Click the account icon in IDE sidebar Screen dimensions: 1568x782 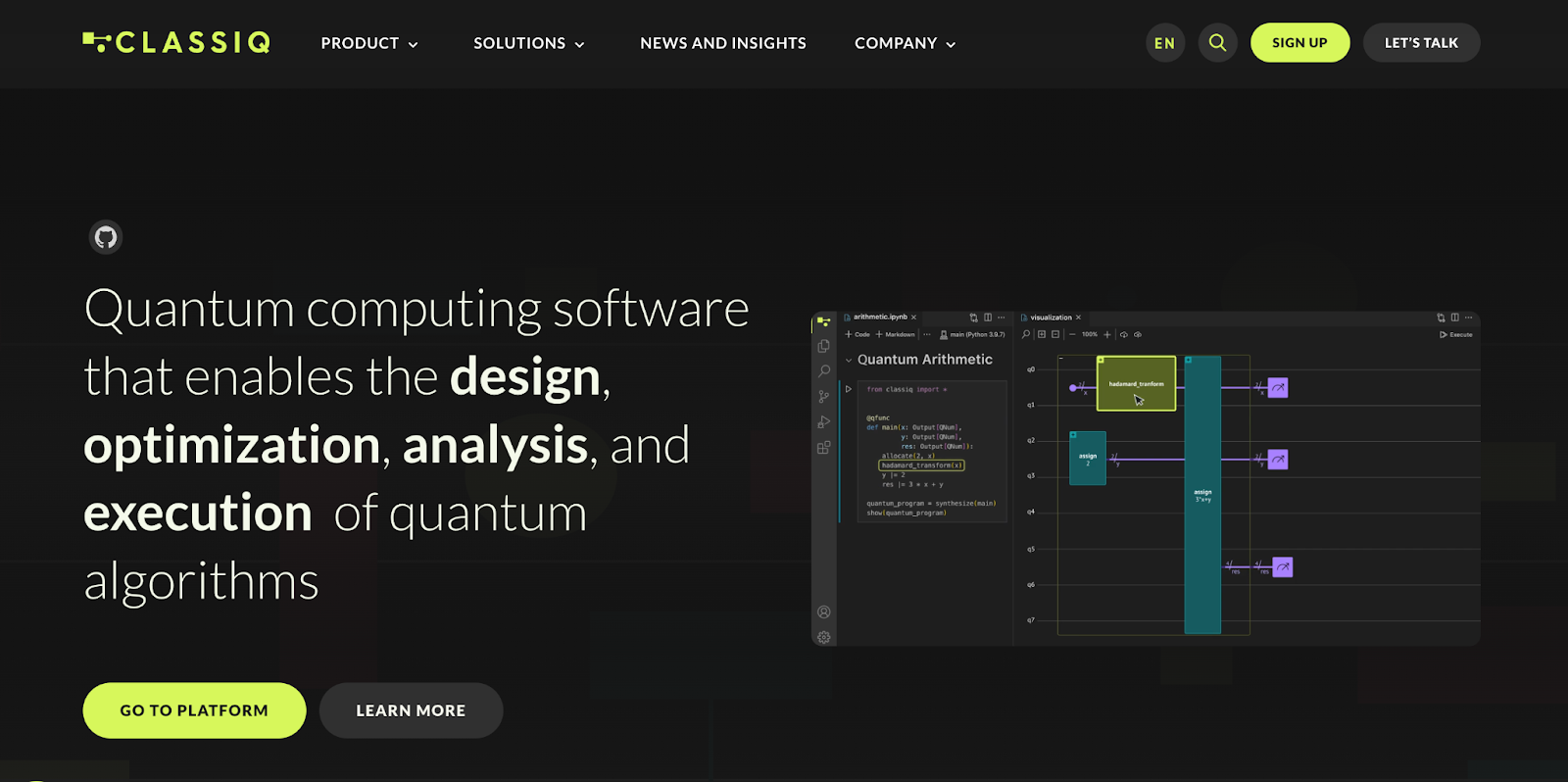point(824,612)
